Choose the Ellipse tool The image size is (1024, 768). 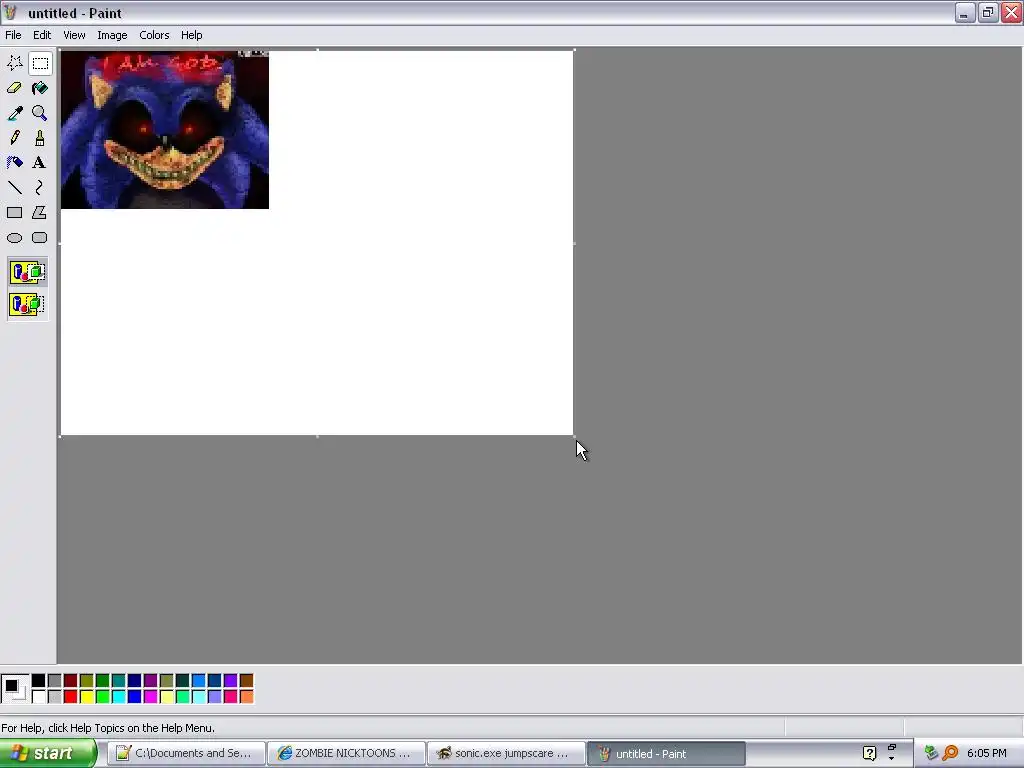14,238
